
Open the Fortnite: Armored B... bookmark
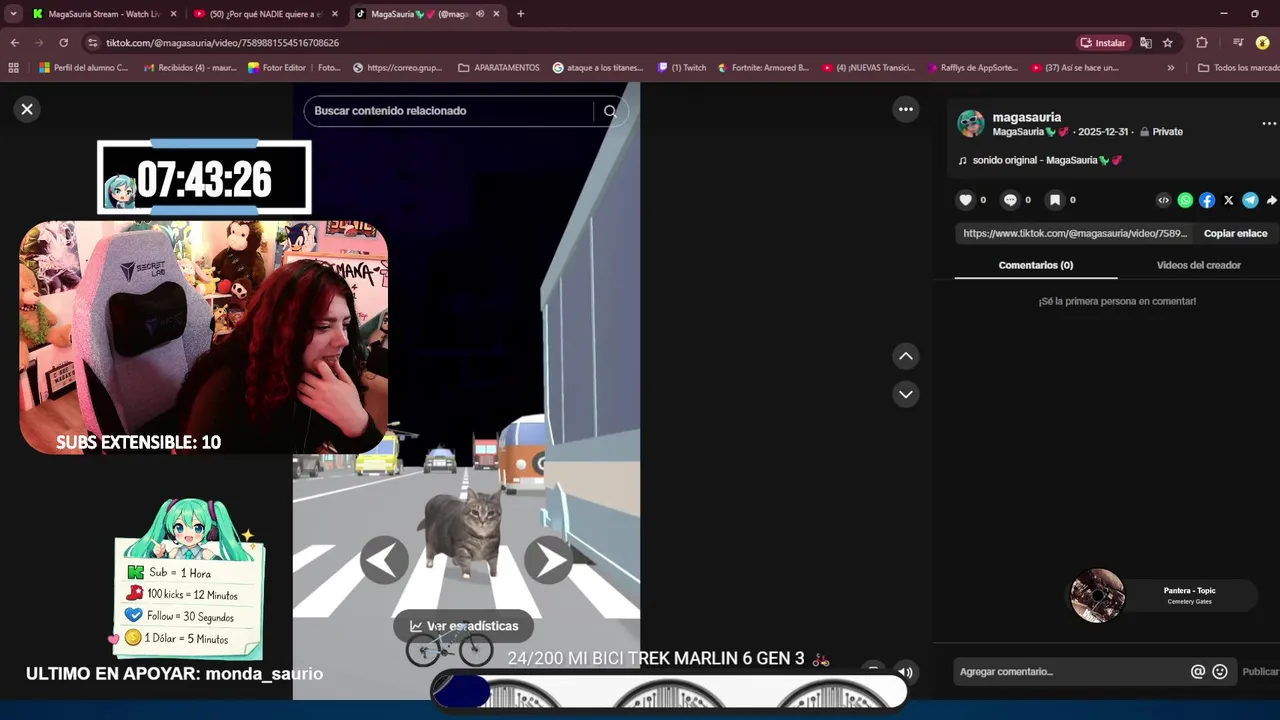click(764, 68)
